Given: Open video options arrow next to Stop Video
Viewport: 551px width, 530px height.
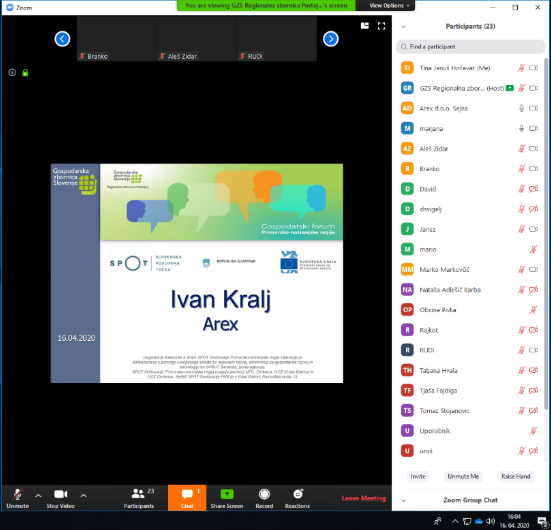Looking at the screenshot, I should tap(83, 496).
